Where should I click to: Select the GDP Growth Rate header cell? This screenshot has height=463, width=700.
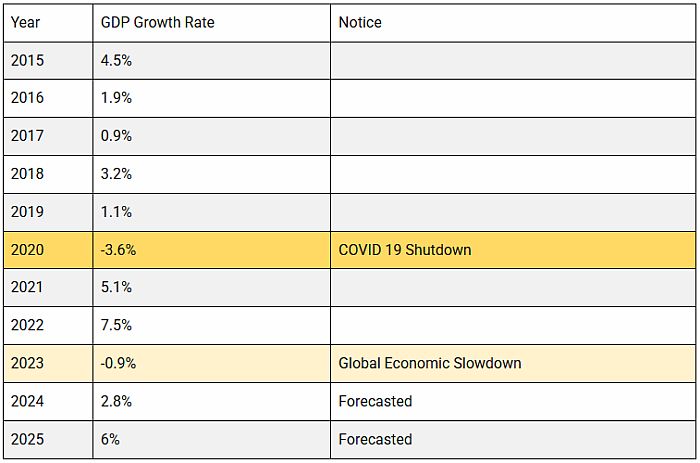(x=211, y=22)
